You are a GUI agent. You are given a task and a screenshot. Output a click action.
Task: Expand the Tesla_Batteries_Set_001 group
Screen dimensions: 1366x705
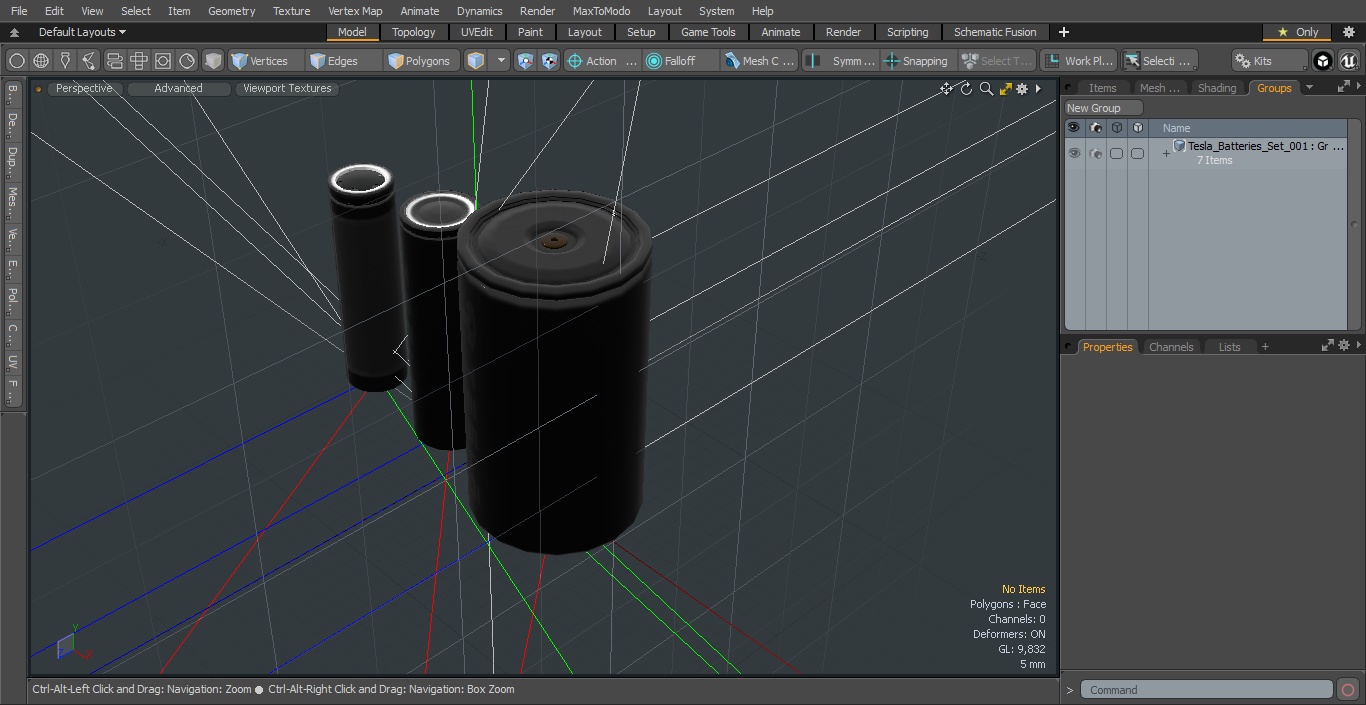pos(1166,154)
